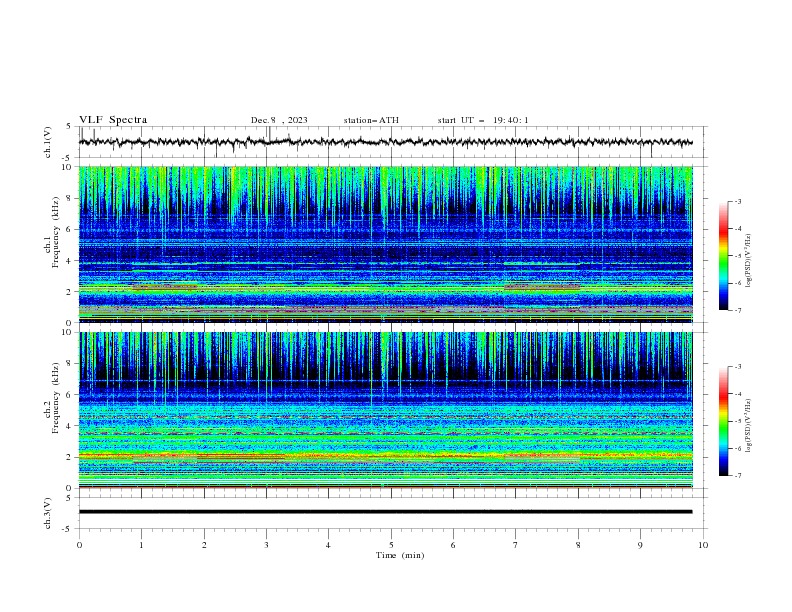Image resolution: width=792 pixels, height=612 pixels.
Task: Click the 'start UT = 19:40: 1' label
Action: (483, 120)
